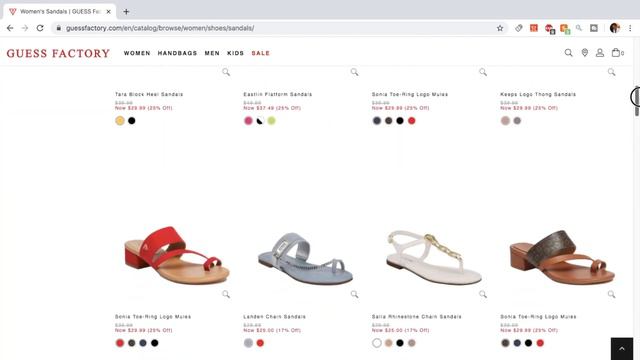Quick view the red Sonia Toe-Ring mules
Image resolution: width=640 pixels, height=360 pixels.
click(226, 294)
